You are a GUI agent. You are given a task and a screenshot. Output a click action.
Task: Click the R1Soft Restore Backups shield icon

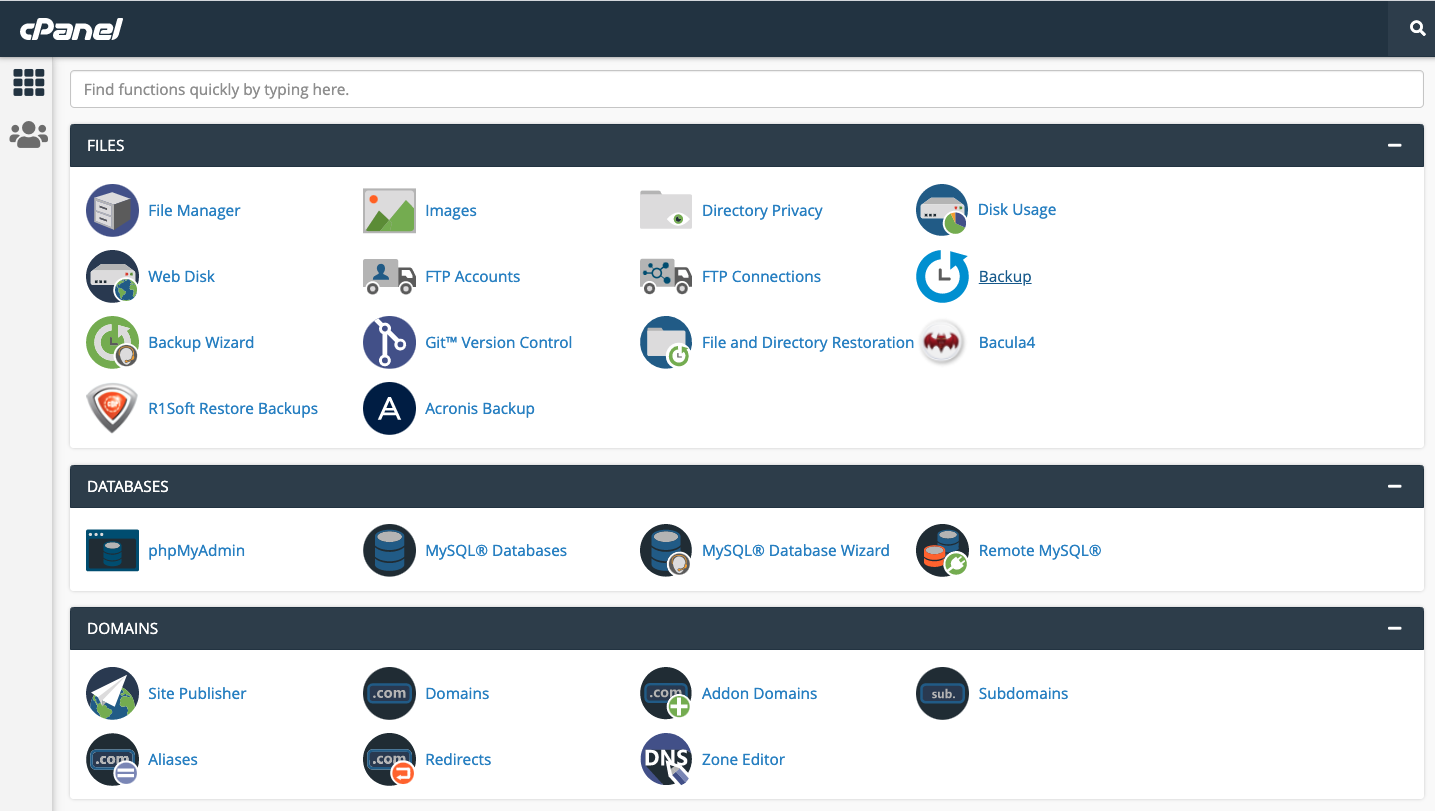tap(112, 408)
